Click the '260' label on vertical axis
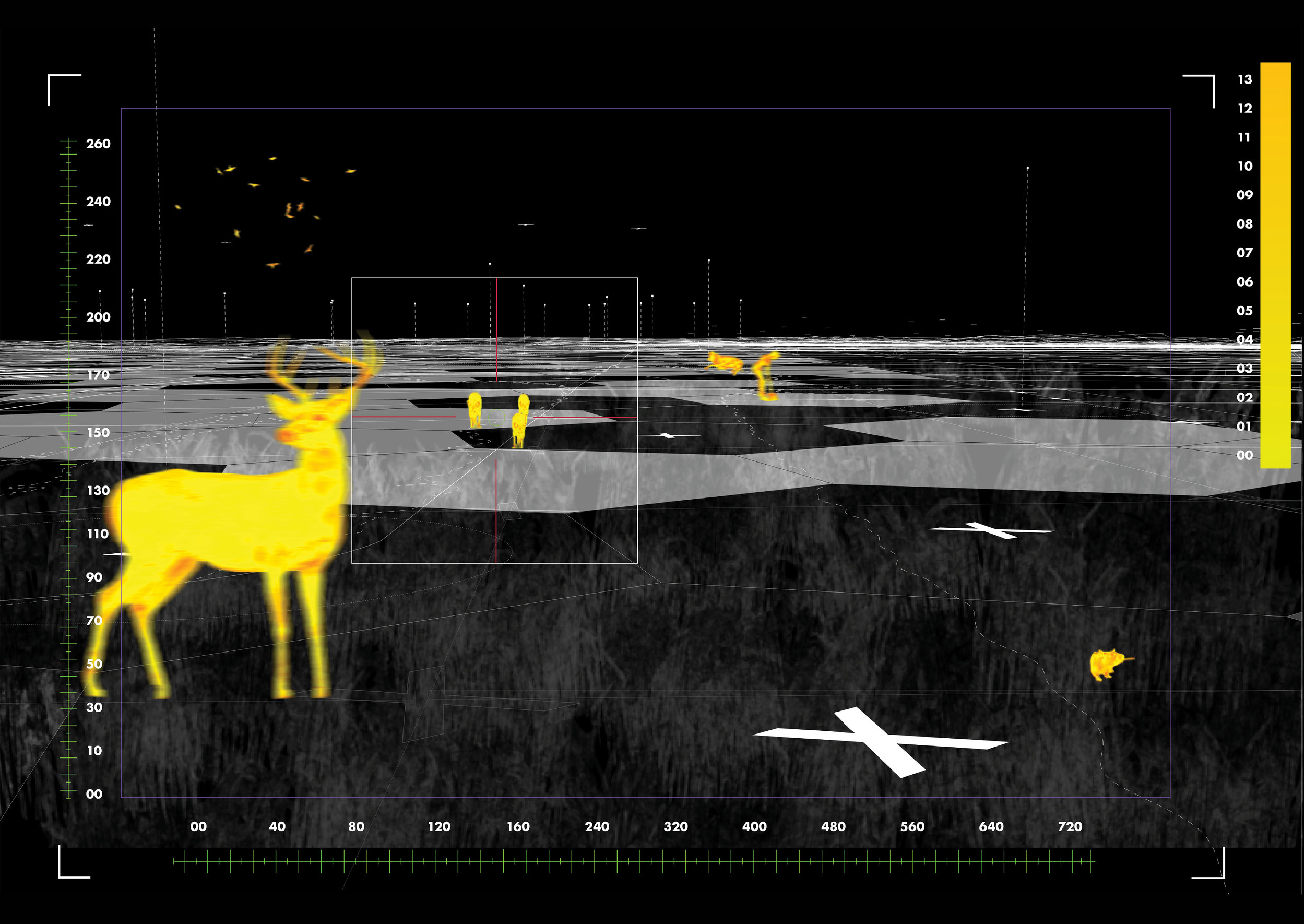The image size is (1305, 924). [99, 144]
